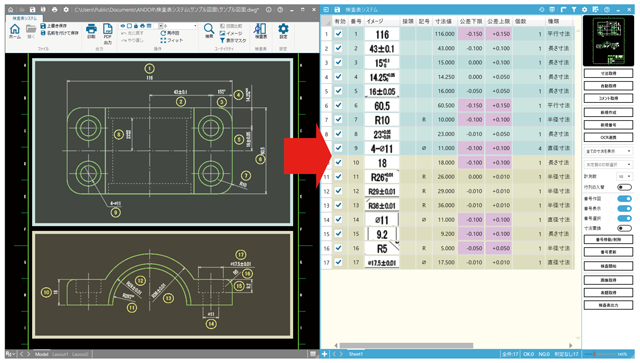The width and height of the screenshot is (640, 363).
Task: Click the drawing preview thumbnail
Action: click(608, 41)
